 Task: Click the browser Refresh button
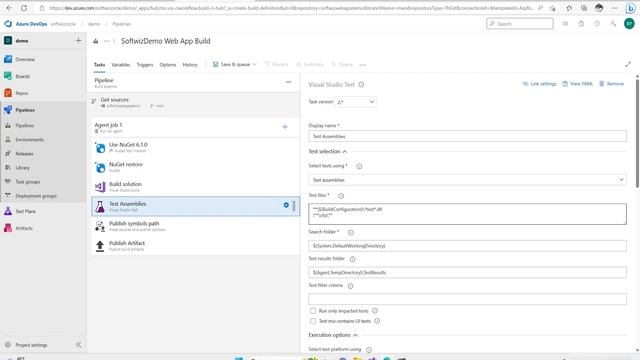(24, 8)
